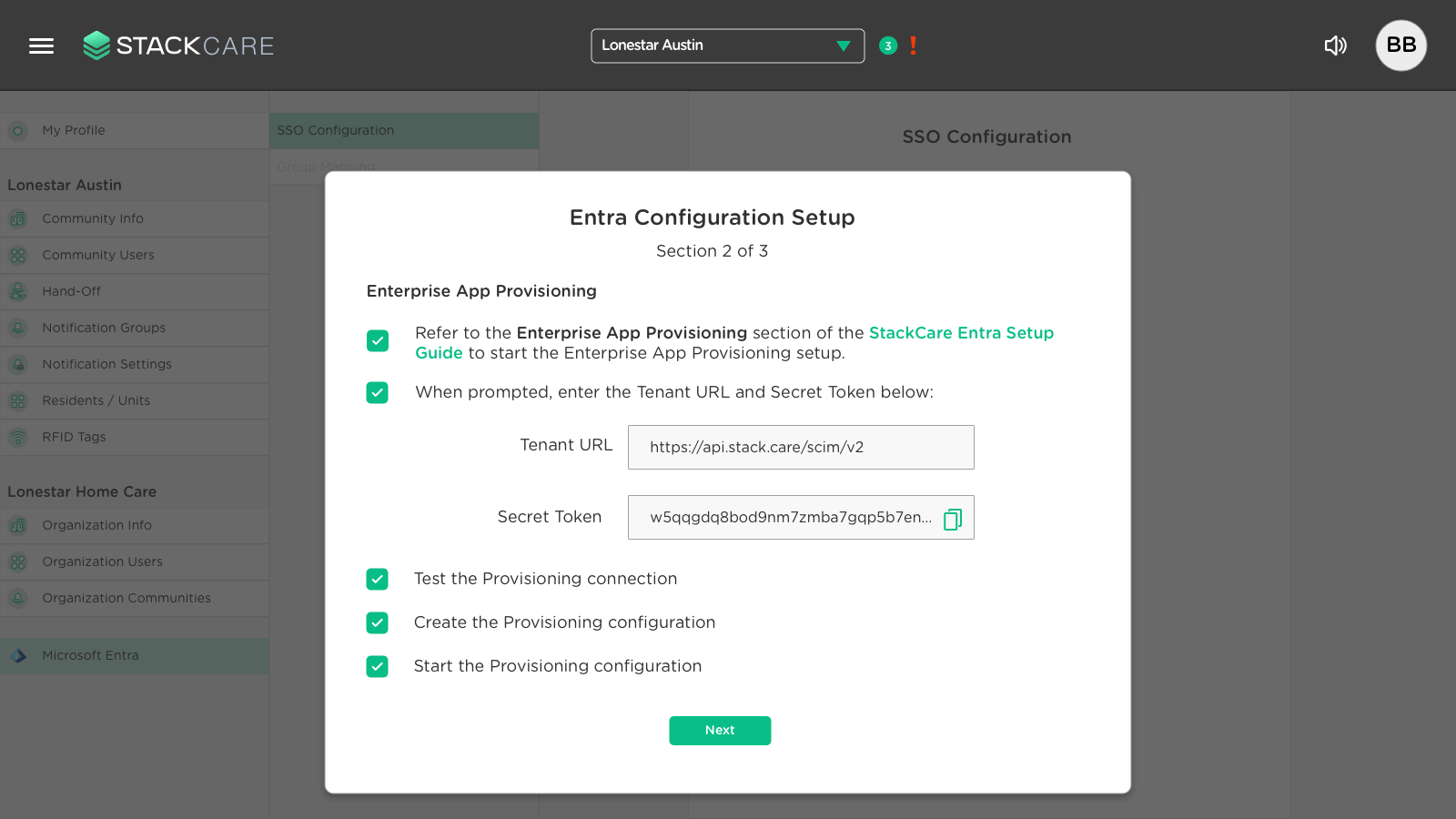Open Organization Users page
1456x819 pixels.
(135, 562)
